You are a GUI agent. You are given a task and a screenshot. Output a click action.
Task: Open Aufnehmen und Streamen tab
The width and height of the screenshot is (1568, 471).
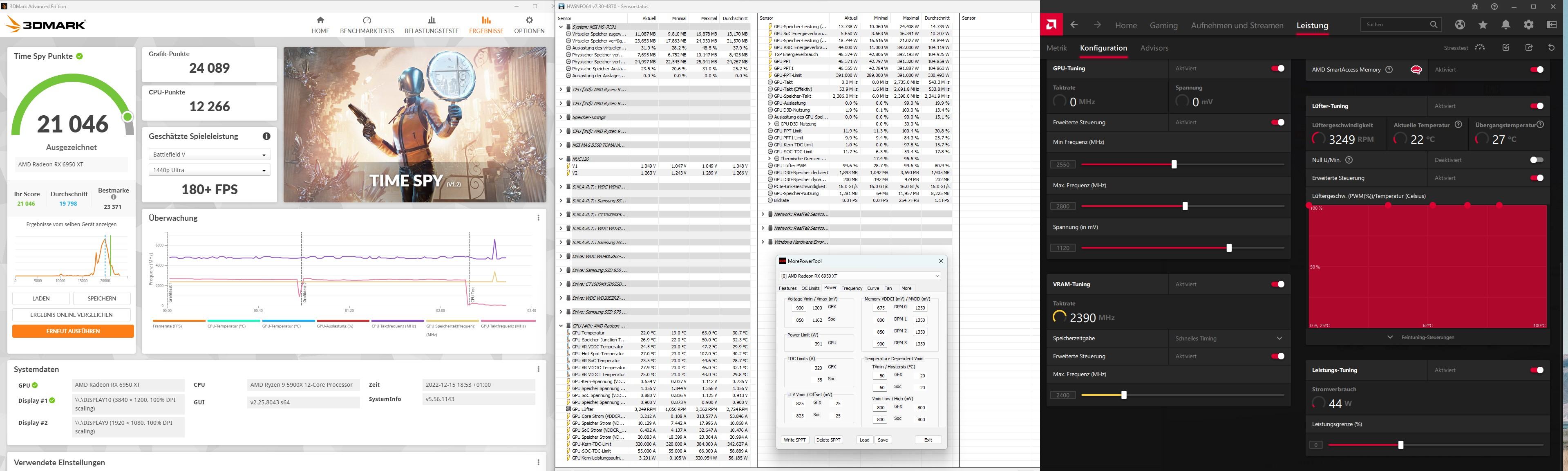1237,26
